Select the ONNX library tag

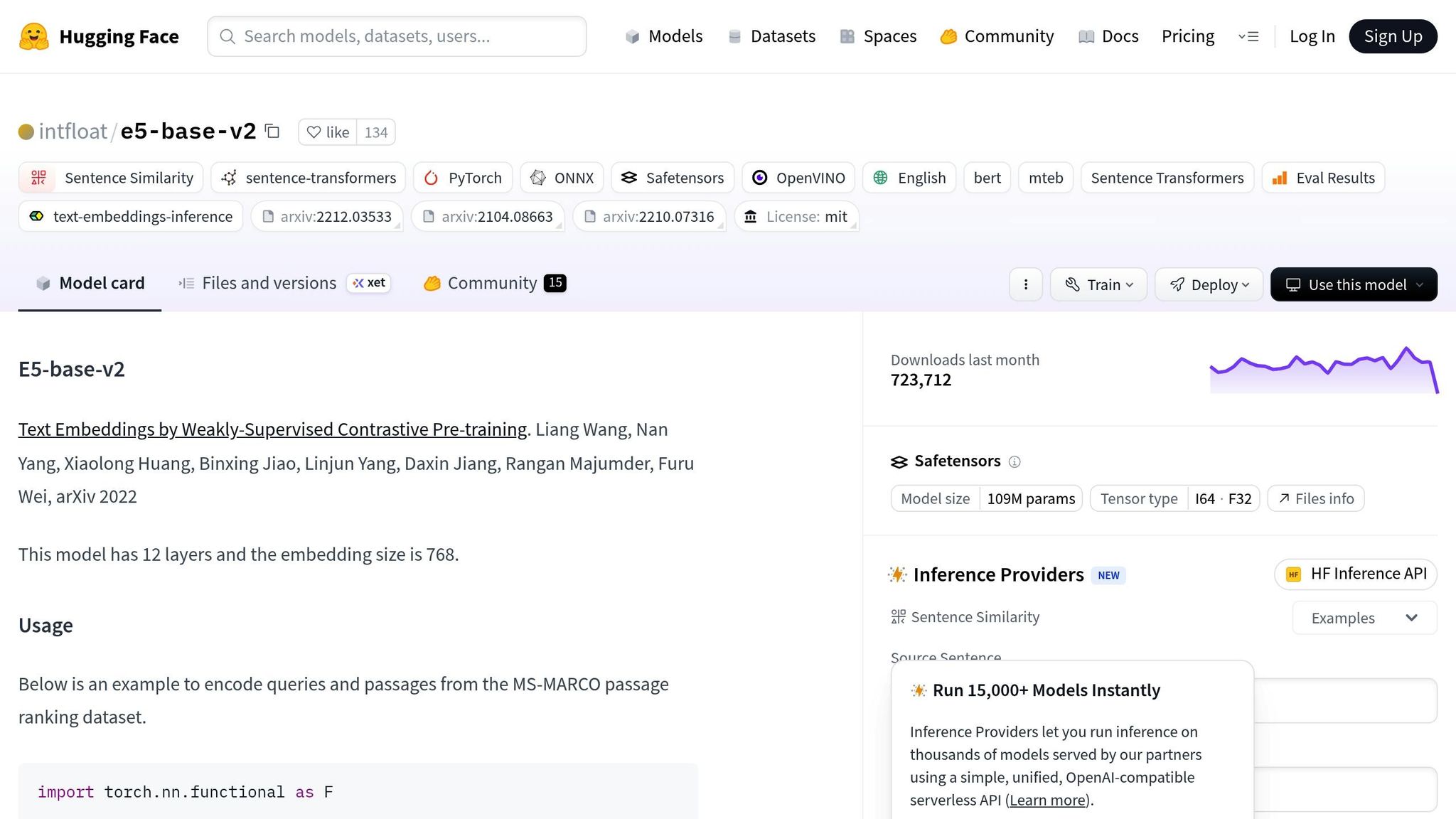(562, 178)
